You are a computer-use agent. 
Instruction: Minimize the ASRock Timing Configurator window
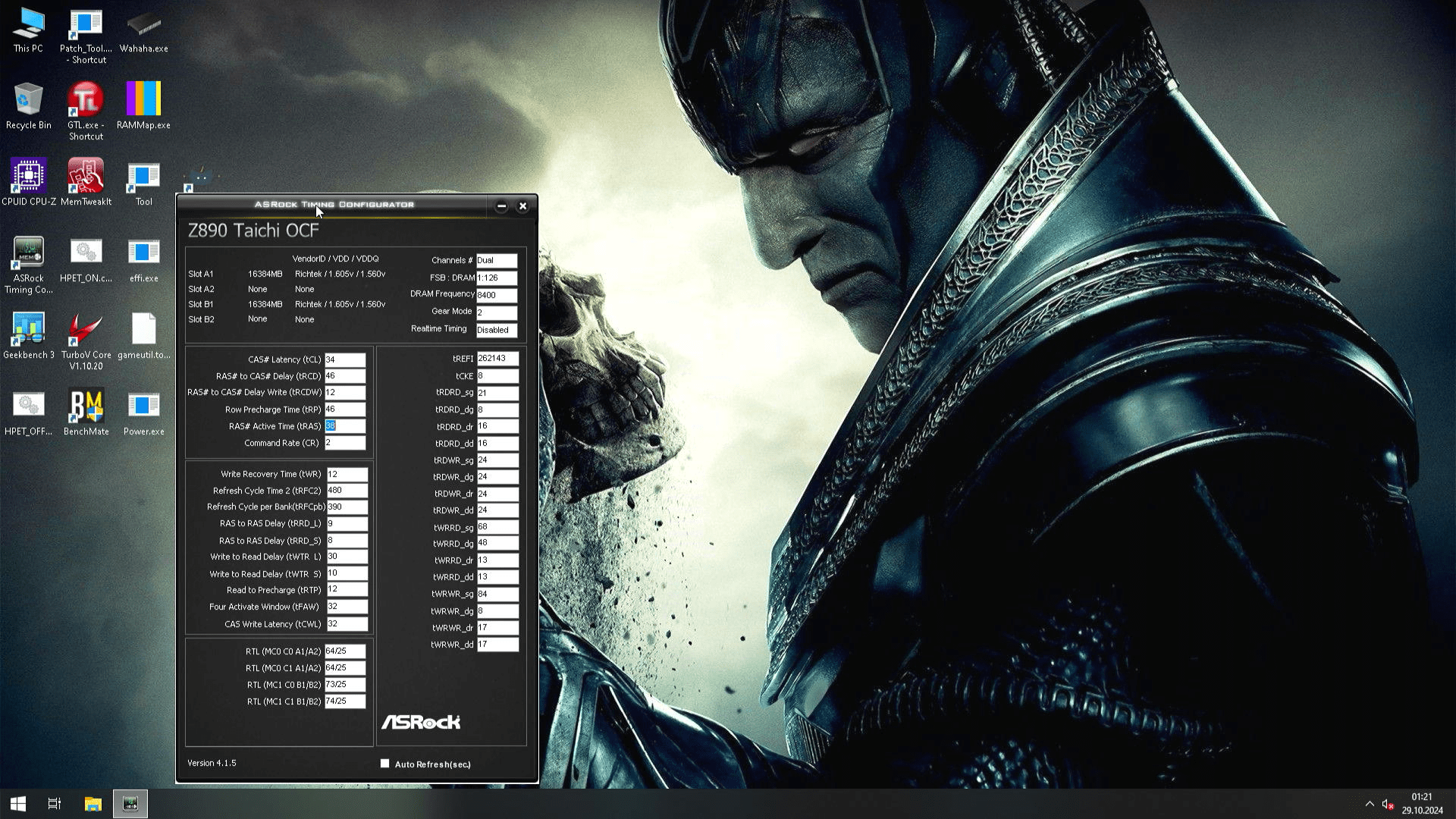coord(501,206)
